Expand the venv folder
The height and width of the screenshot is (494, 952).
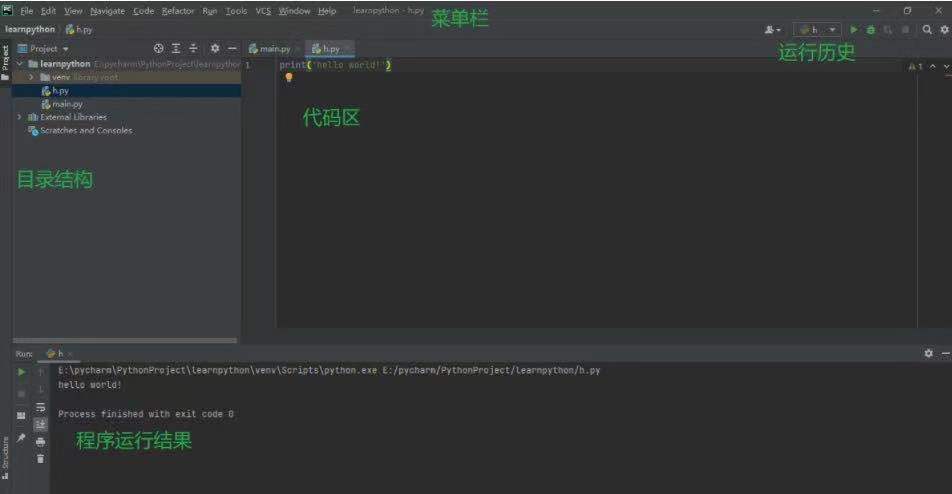pos(31,77)
